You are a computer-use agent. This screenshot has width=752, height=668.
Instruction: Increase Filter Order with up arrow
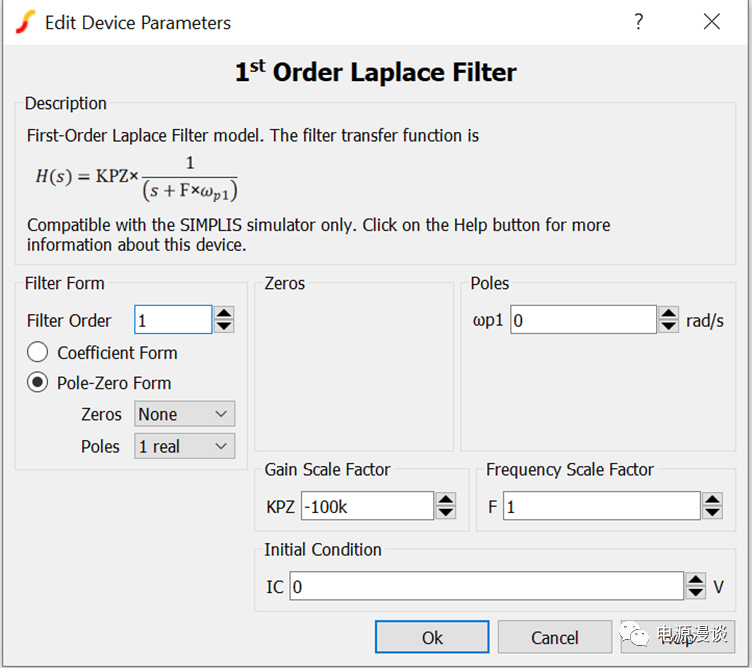point(224,314)
